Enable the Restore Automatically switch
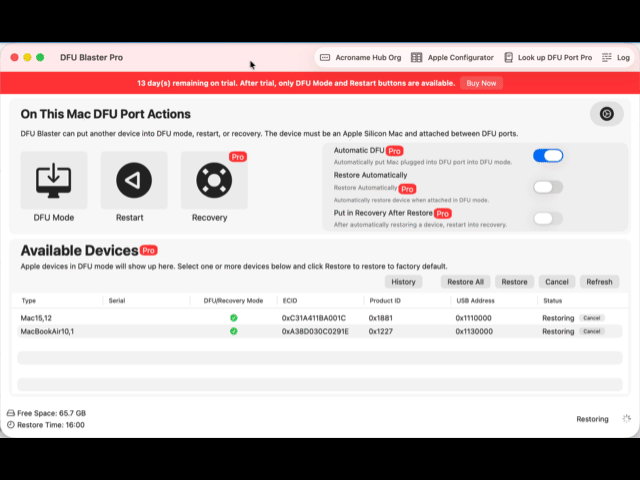The height and width of the screenshot is (480, 640). pyautogui.click(x=548, y=187)
